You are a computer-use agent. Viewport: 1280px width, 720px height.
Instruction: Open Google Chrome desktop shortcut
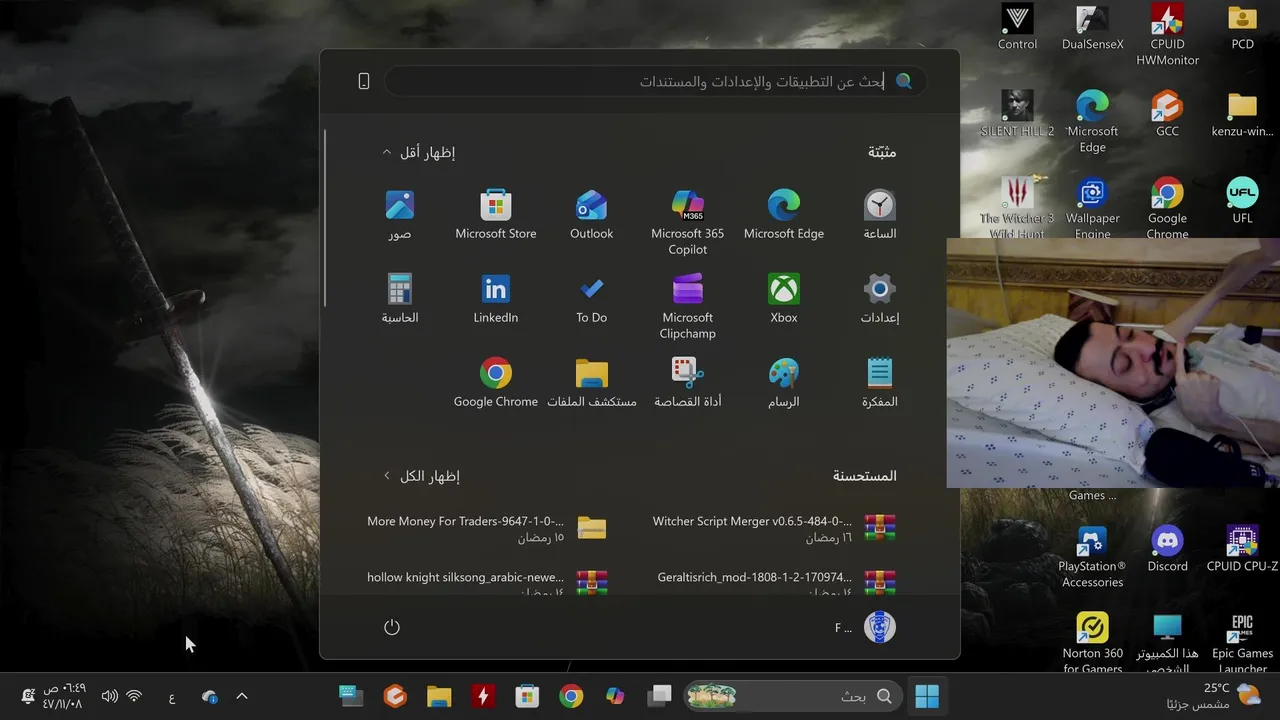point(1167,208)
